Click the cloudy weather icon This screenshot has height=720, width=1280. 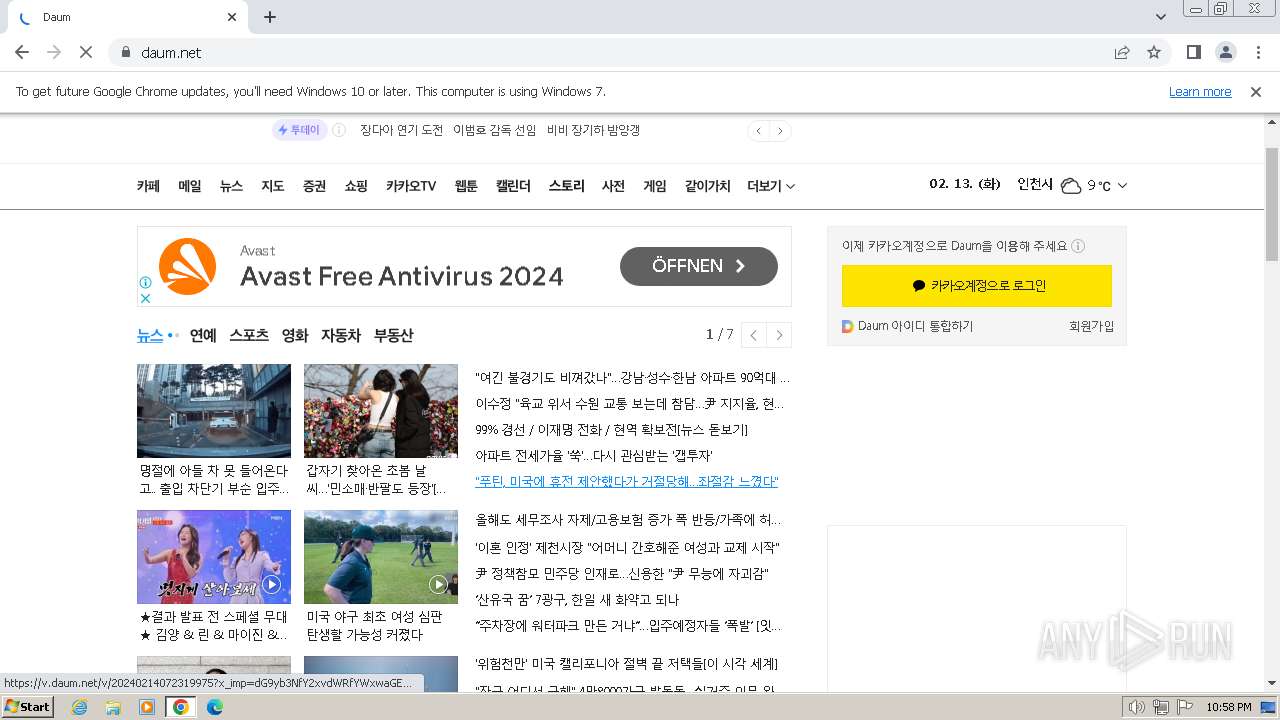1071,185
